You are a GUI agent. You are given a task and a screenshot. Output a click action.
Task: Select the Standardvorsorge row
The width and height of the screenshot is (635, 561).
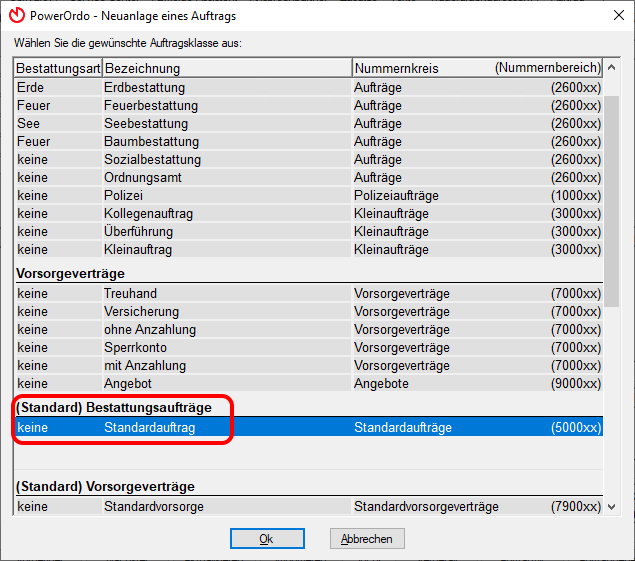tap(309, 506)
